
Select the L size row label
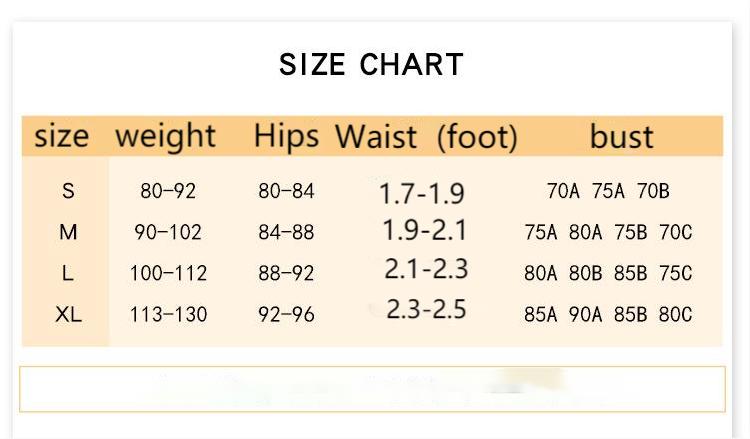[68, 273]
